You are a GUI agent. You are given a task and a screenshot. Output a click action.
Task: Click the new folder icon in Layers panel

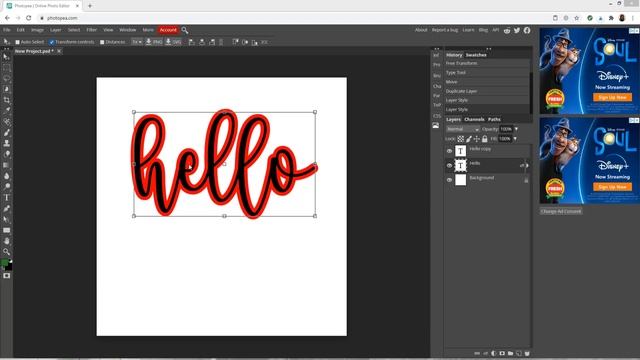point(510,353)
